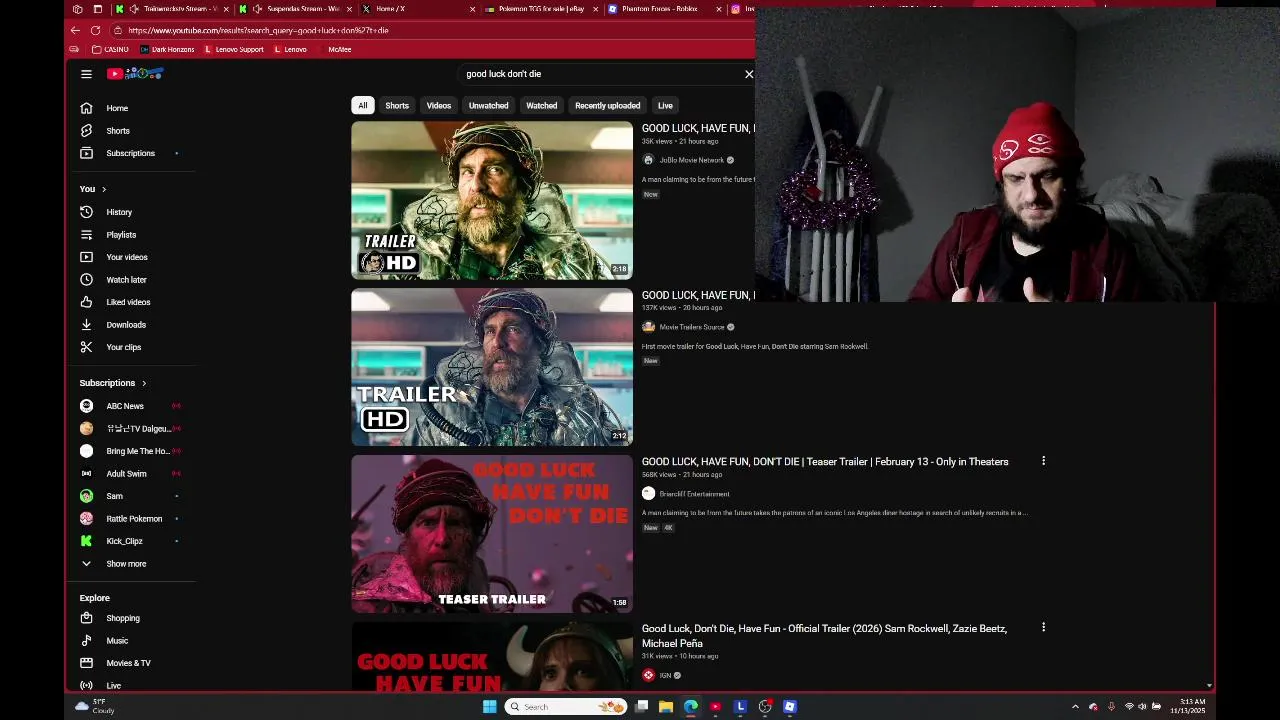Filter results by the Videos chip
The height and width of the screenshot is (720, 1280).
pos(439,105)
